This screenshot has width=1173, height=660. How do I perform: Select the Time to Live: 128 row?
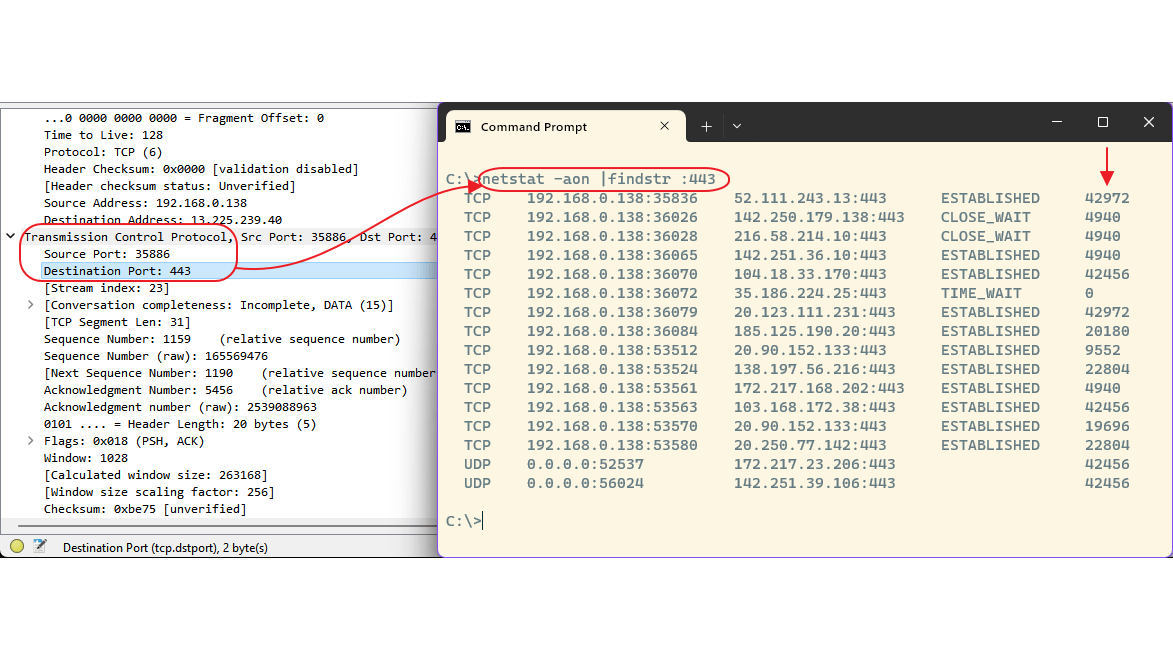(103, 135)
